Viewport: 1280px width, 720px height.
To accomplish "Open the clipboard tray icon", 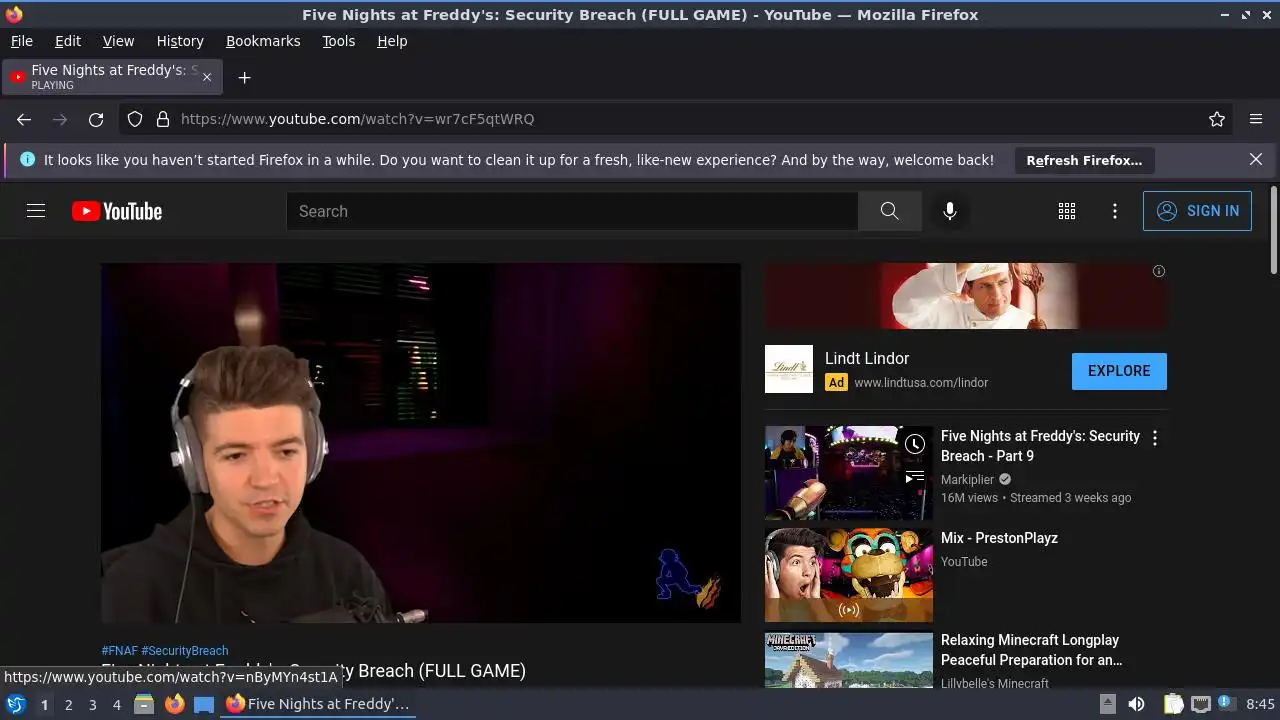I will tap(1174, 704).
